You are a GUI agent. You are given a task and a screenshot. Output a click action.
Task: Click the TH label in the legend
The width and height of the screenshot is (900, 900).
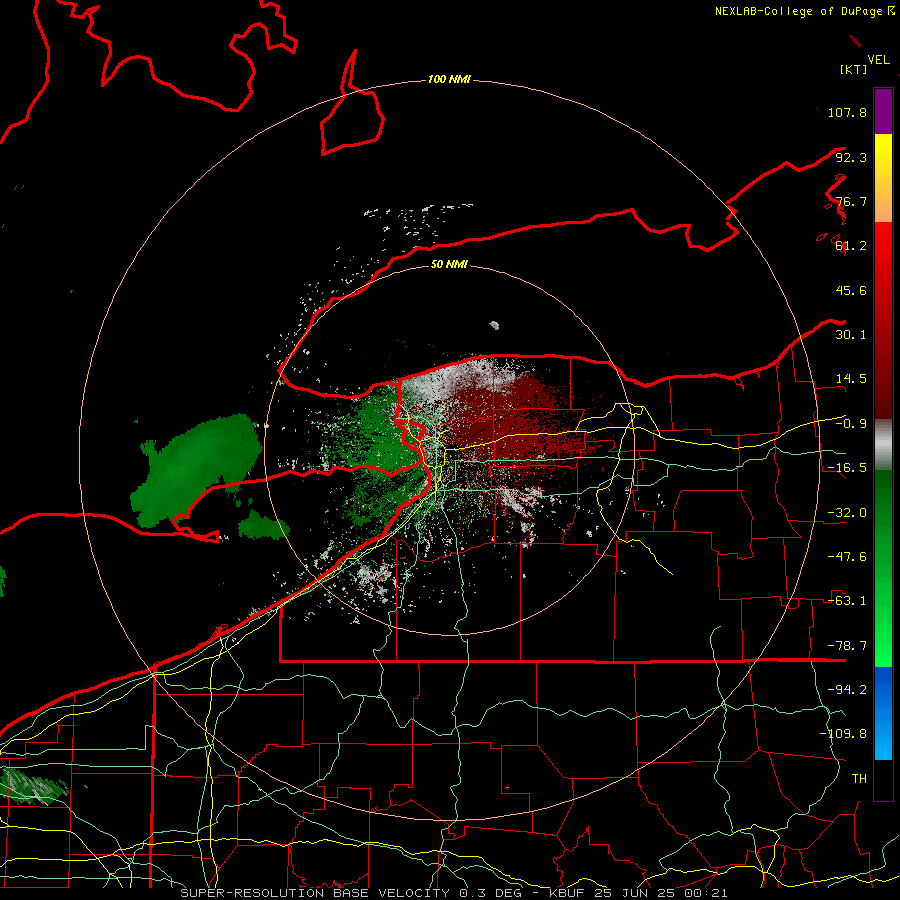tap(859, 779)
